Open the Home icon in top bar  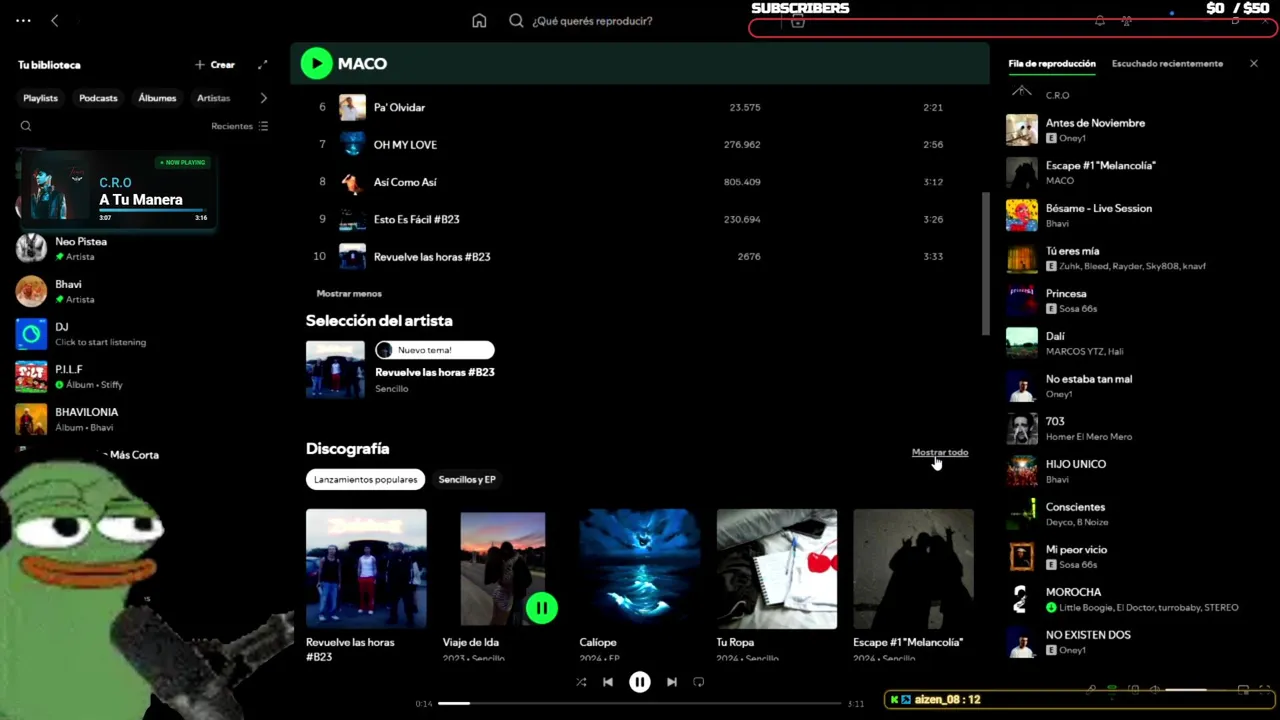[x=479, y=21]
